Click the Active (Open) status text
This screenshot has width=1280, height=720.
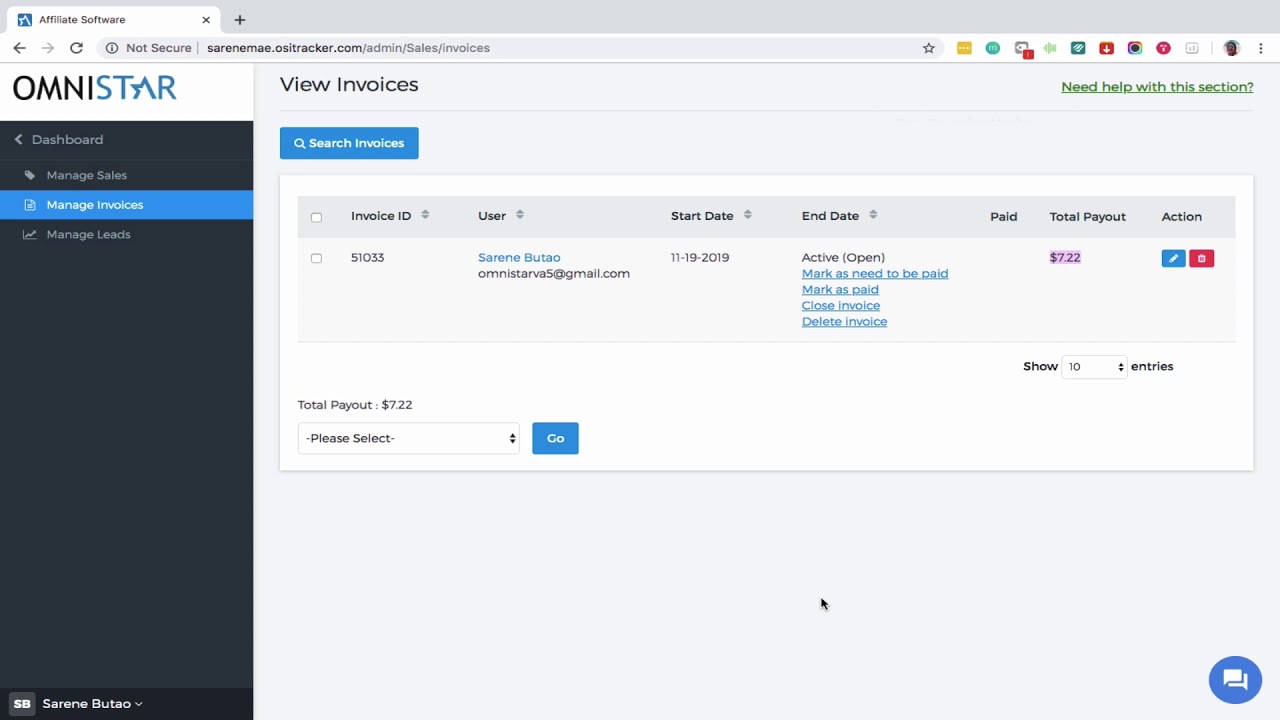[843, 257]
